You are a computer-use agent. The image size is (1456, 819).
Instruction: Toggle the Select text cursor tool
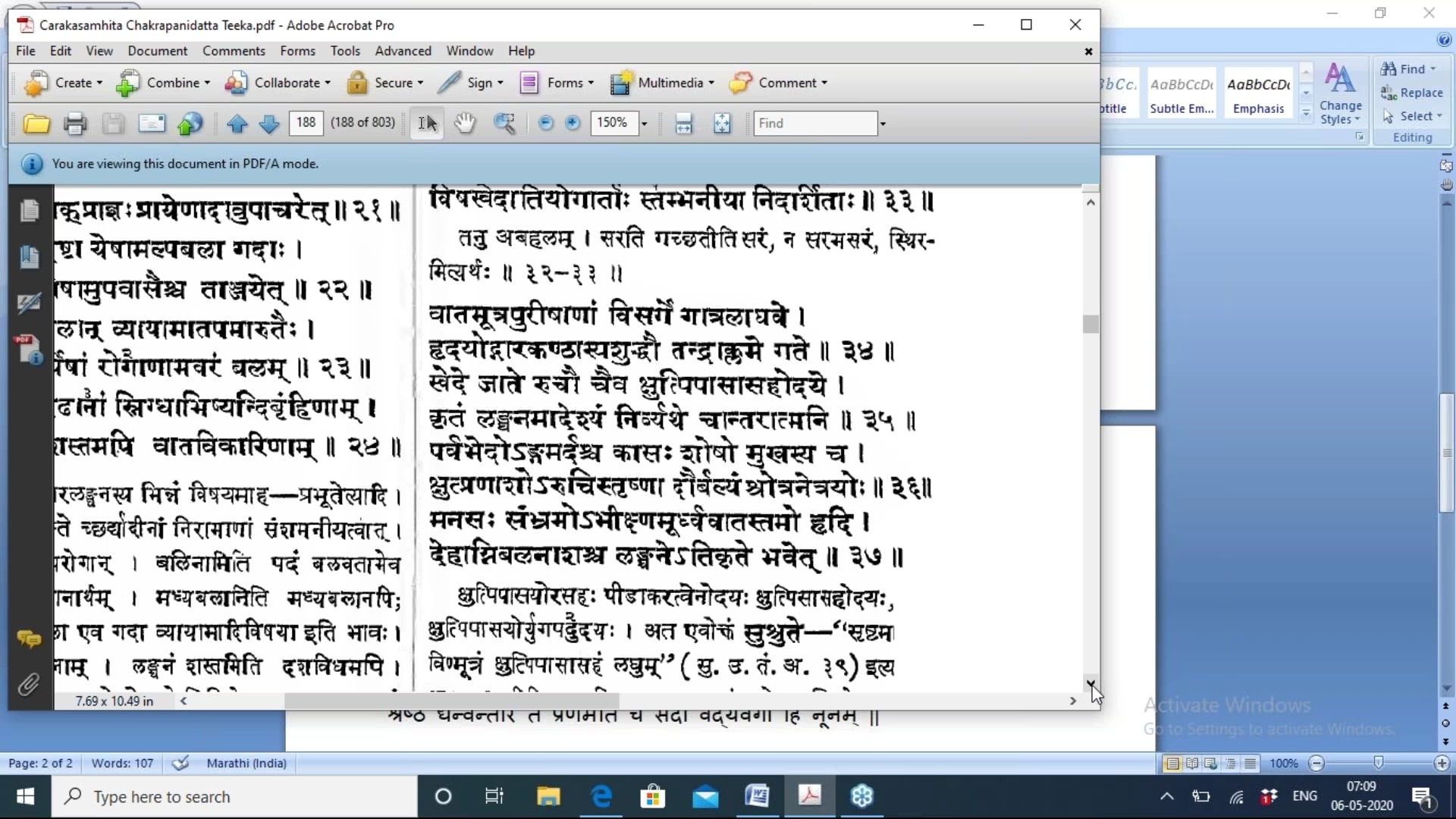pos(428,123)
